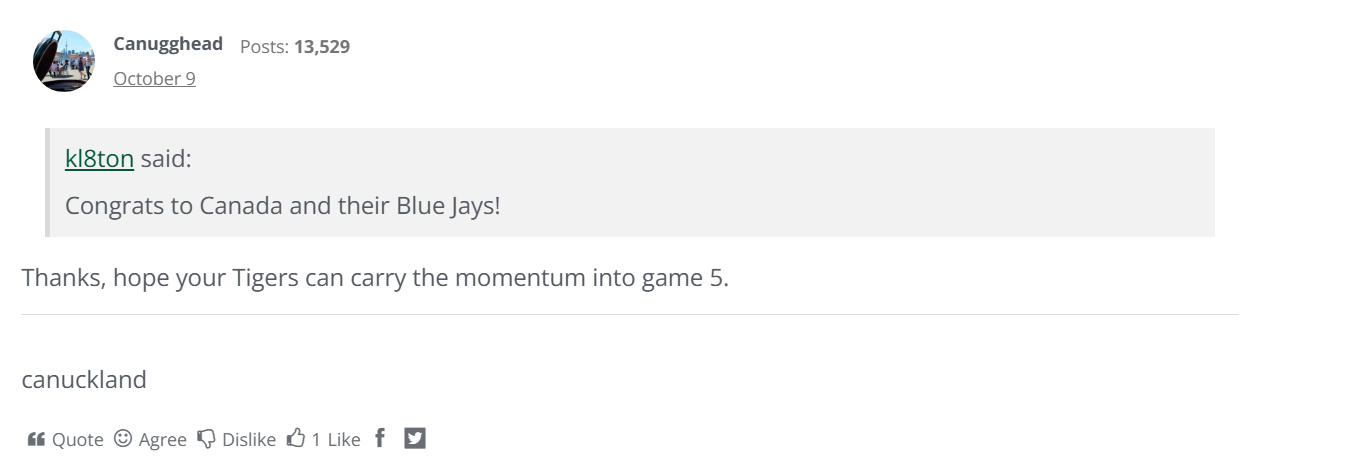This screenshot has width=1363, height=459.
Task: Click the like count number 1
Action: (x=316, y=440)
